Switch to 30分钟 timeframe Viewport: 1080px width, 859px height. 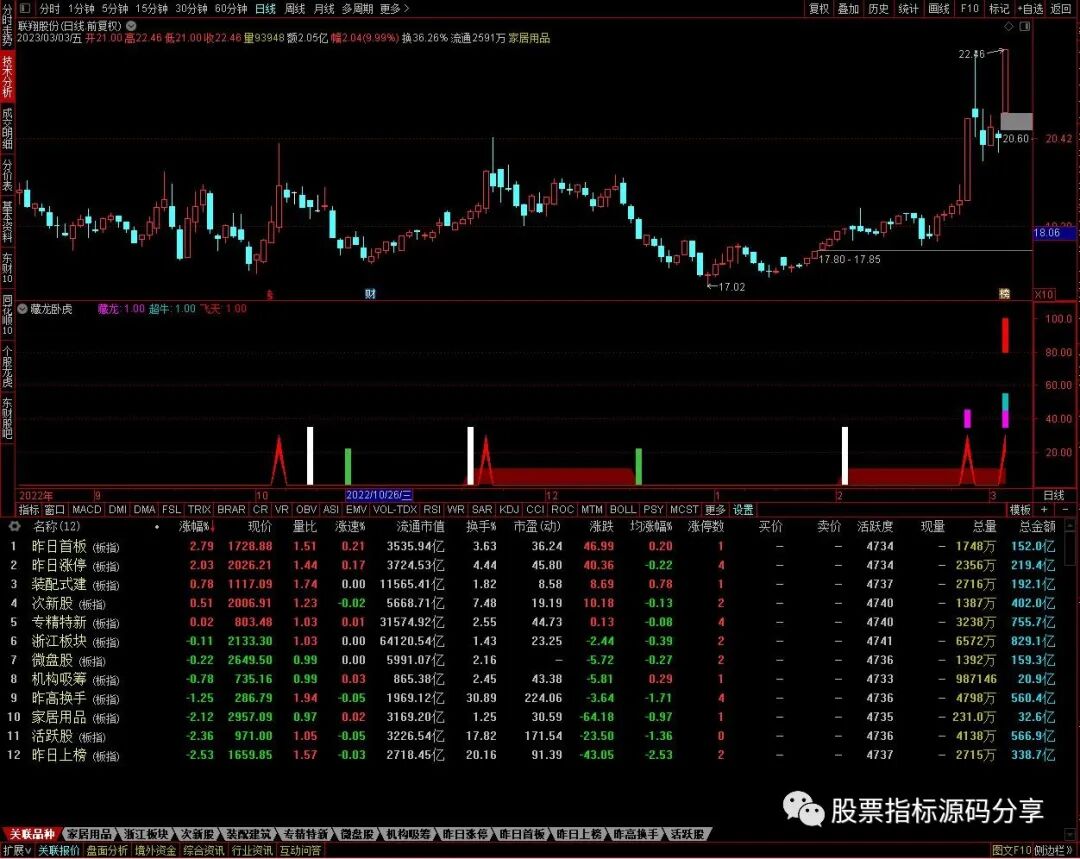point(191,9)
